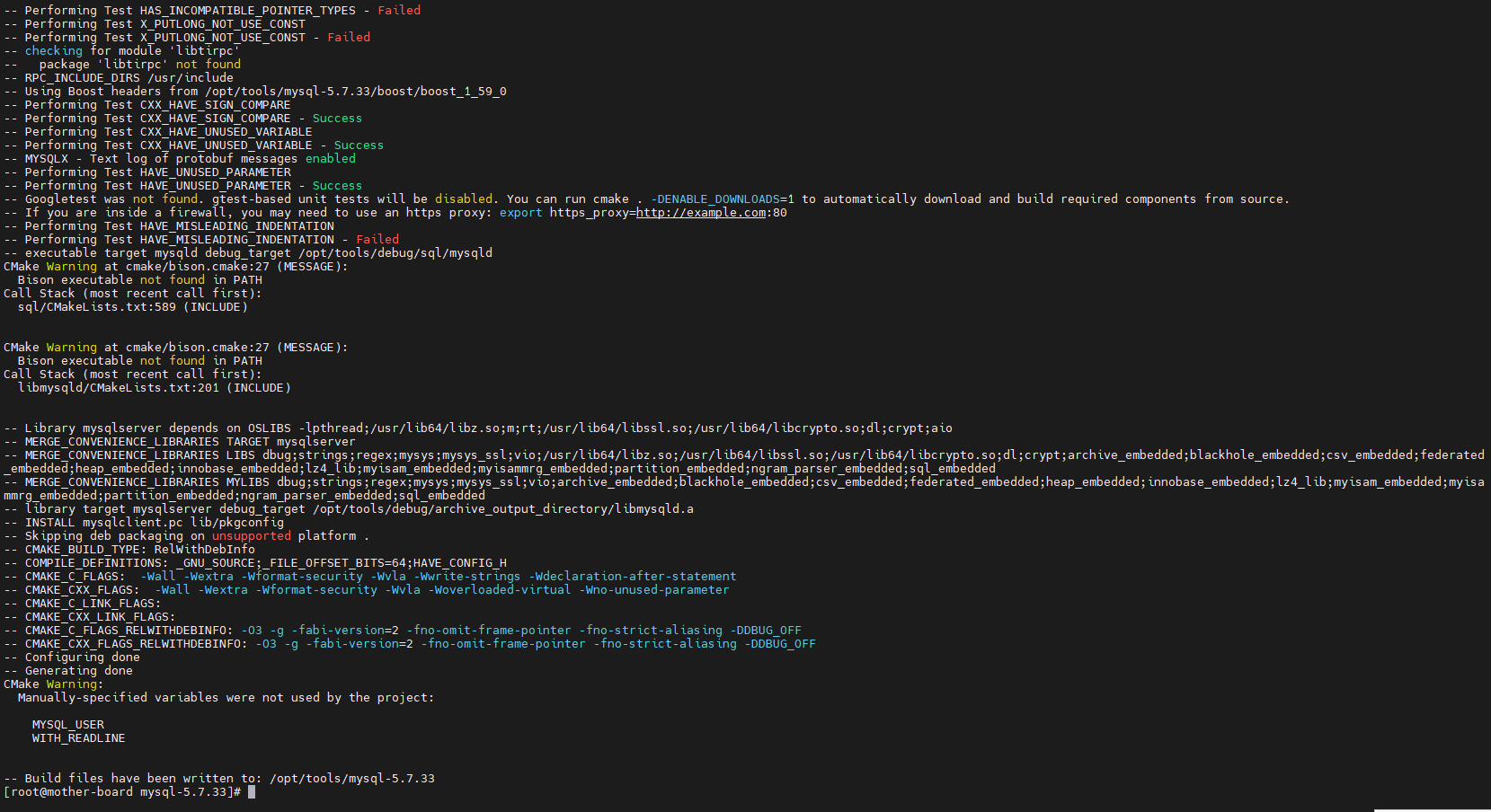1491x812 pixels.
Task: Click 'Failed' after HAS_INCOMPATIBLE_POINTER_TYPES
Action: click(399, 11)
